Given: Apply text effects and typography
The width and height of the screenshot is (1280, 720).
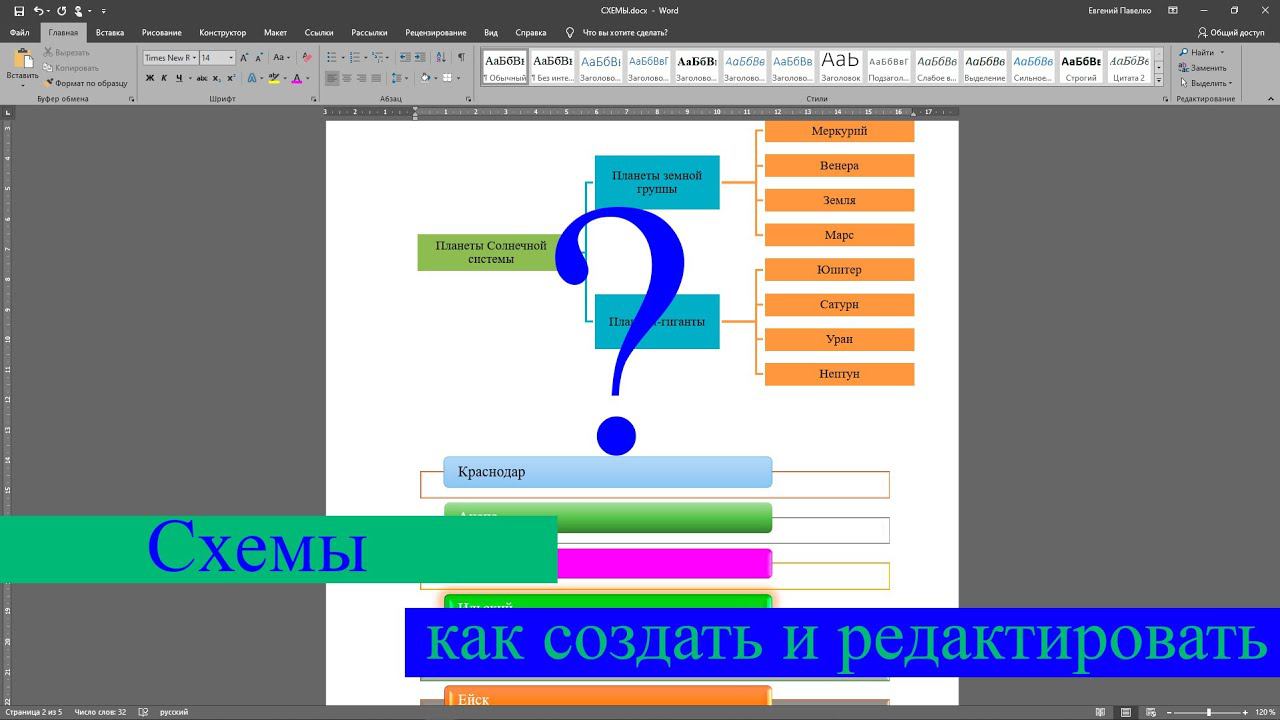Looking at the screenshot, I should pyautogui.click(x=252, y=78).
